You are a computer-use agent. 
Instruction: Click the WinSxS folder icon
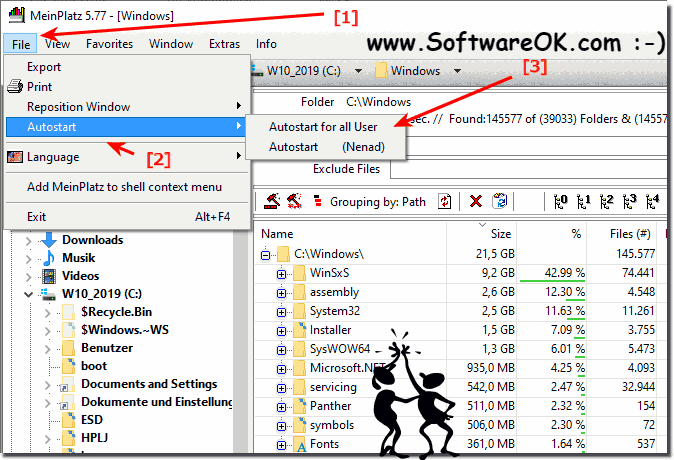click(x=299, y=273)
